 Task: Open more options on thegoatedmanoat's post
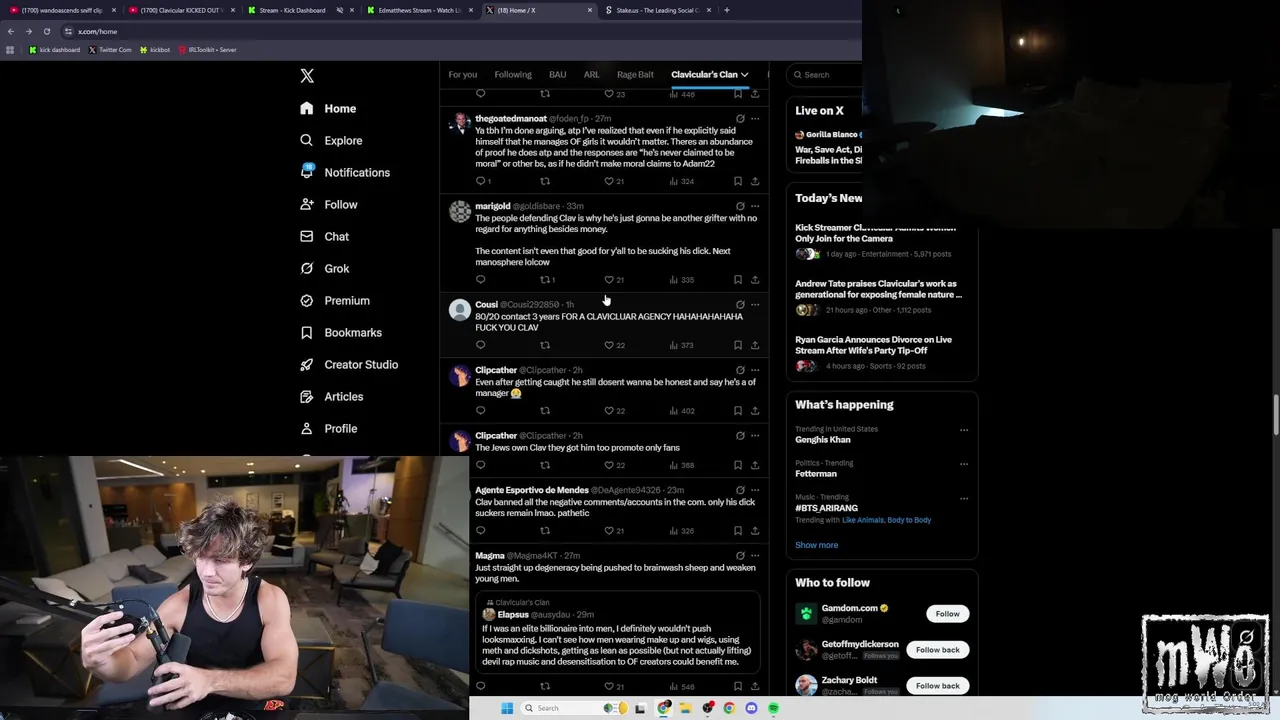755,119
